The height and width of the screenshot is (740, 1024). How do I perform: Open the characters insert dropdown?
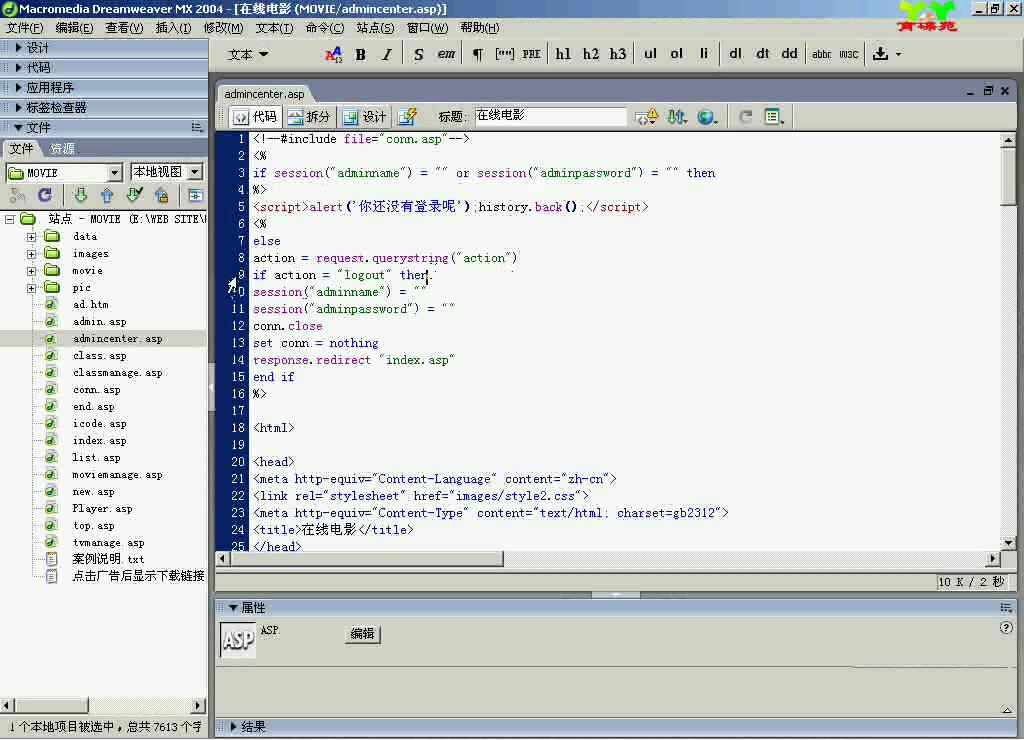[899, 54]
